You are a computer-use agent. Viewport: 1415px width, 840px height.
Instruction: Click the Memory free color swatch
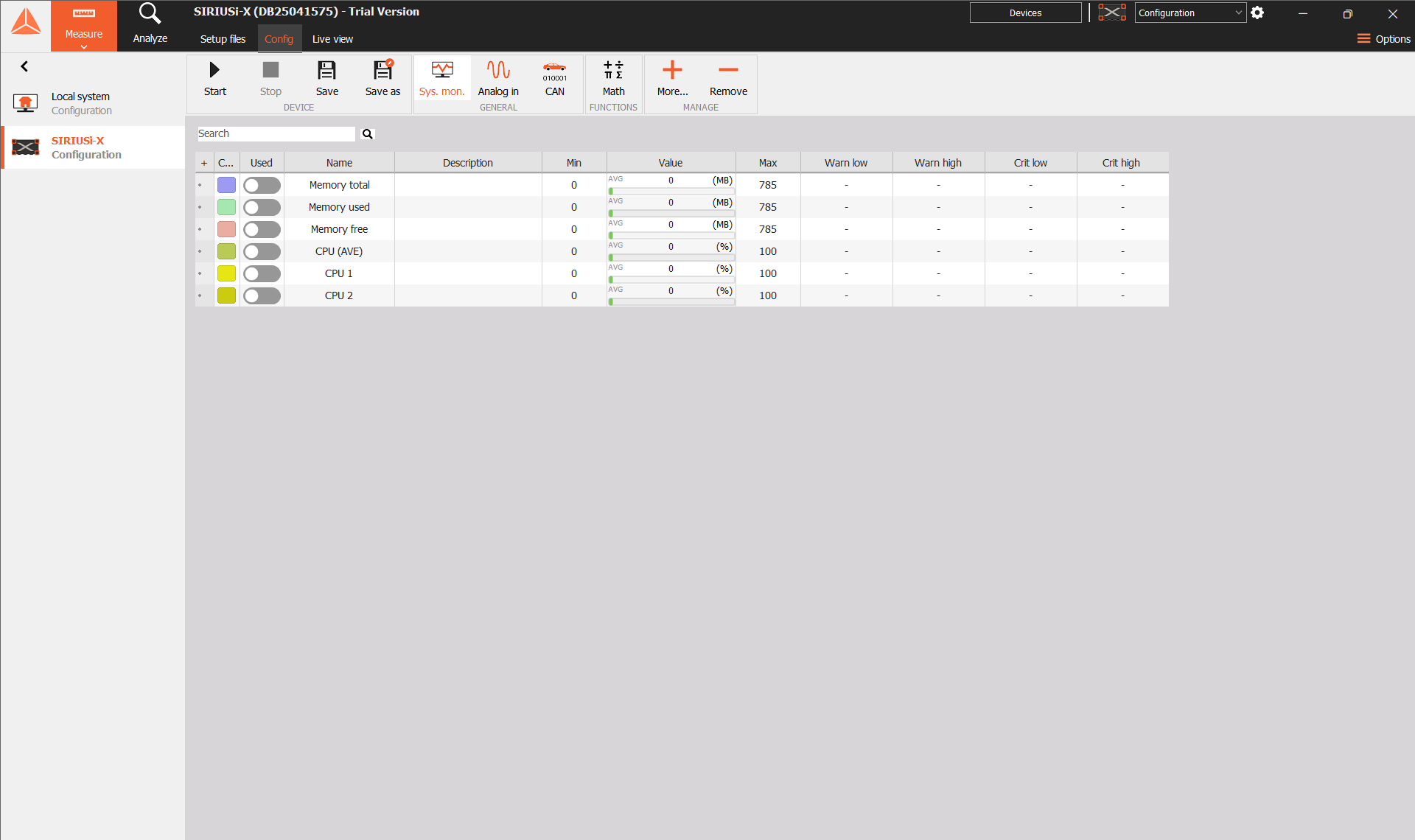226,229
